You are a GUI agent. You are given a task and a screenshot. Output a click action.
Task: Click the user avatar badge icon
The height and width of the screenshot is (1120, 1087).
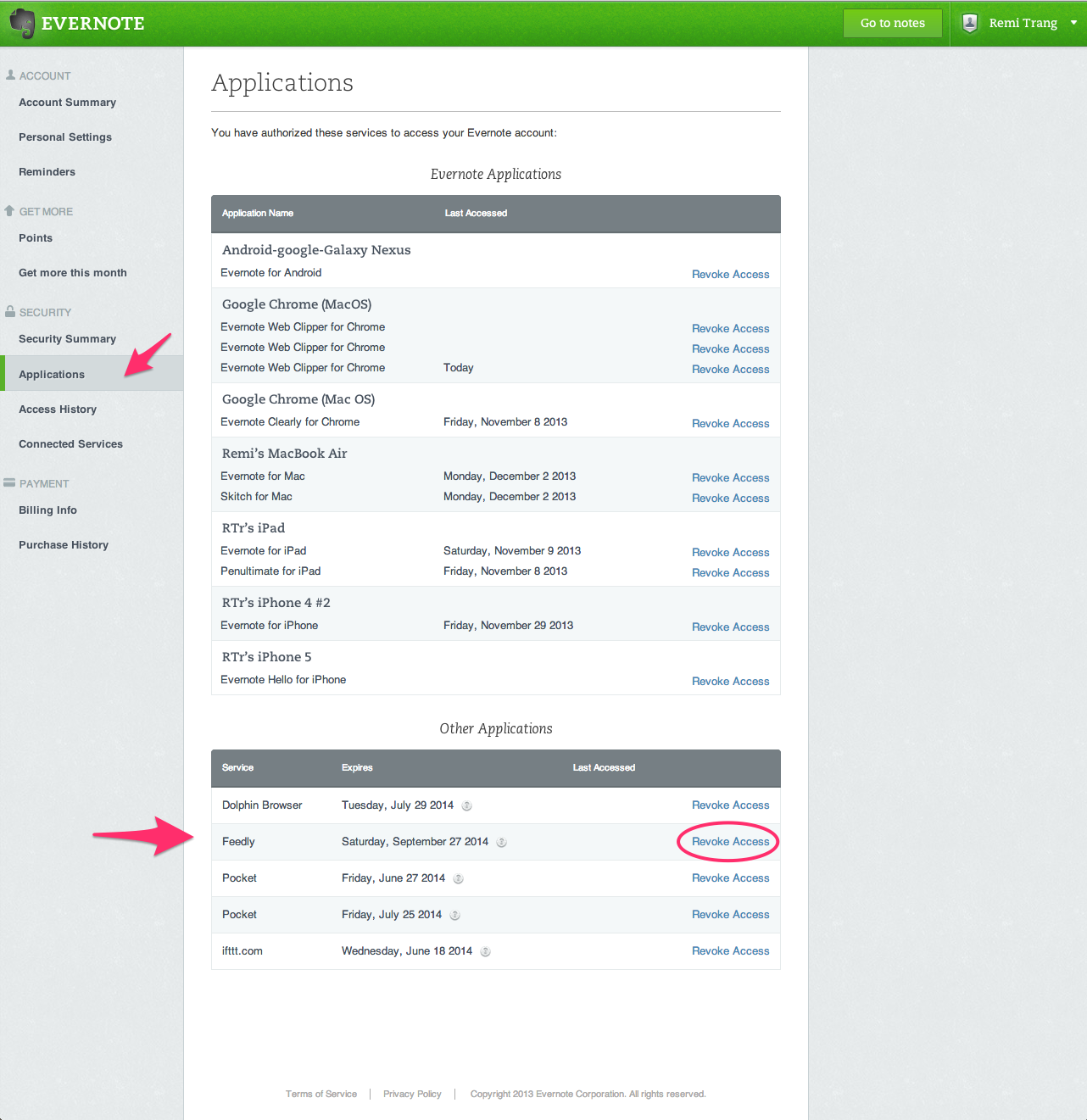click(x=970, y=23)
